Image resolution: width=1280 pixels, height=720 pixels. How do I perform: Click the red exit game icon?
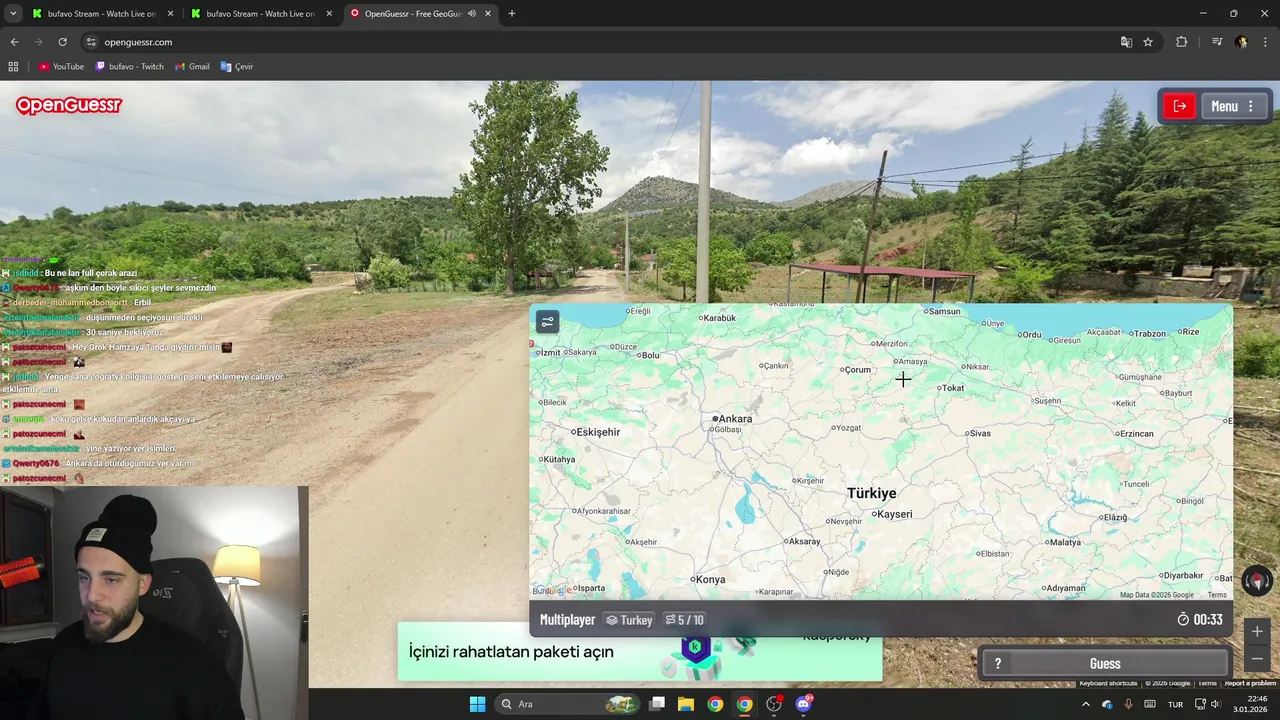(1180, 106)
